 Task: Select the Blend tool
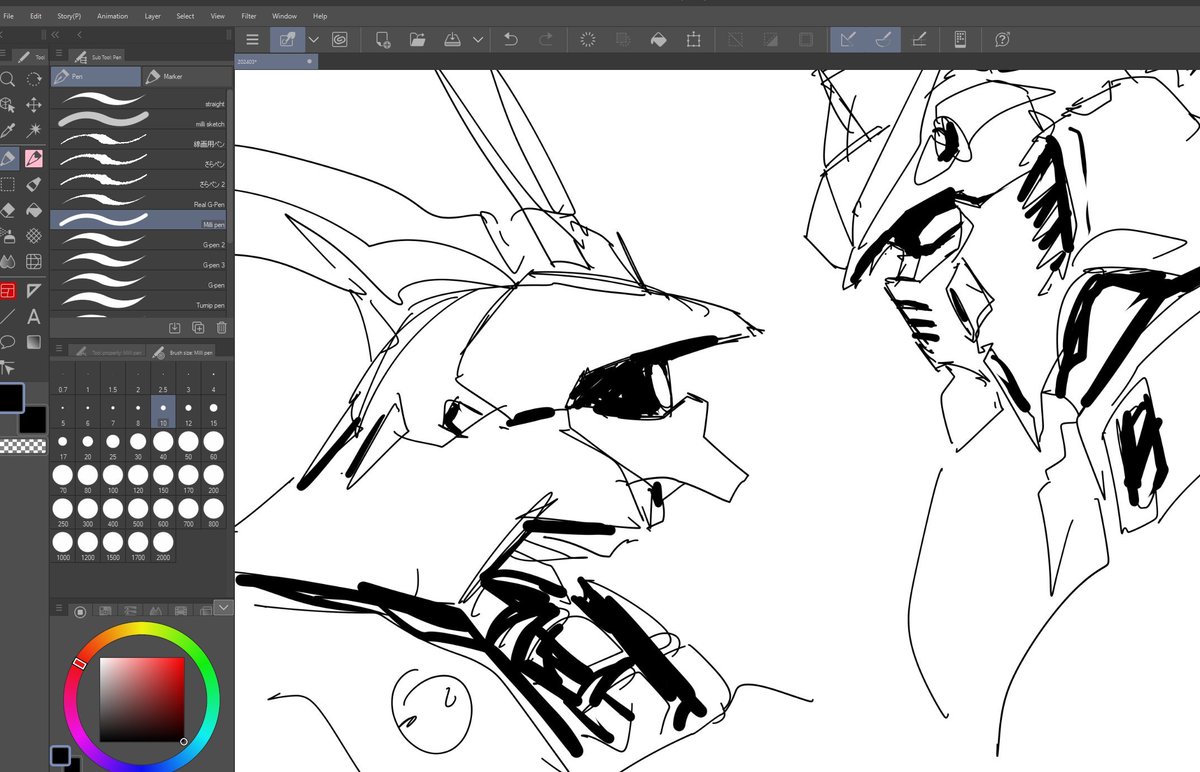click(7, 262)
